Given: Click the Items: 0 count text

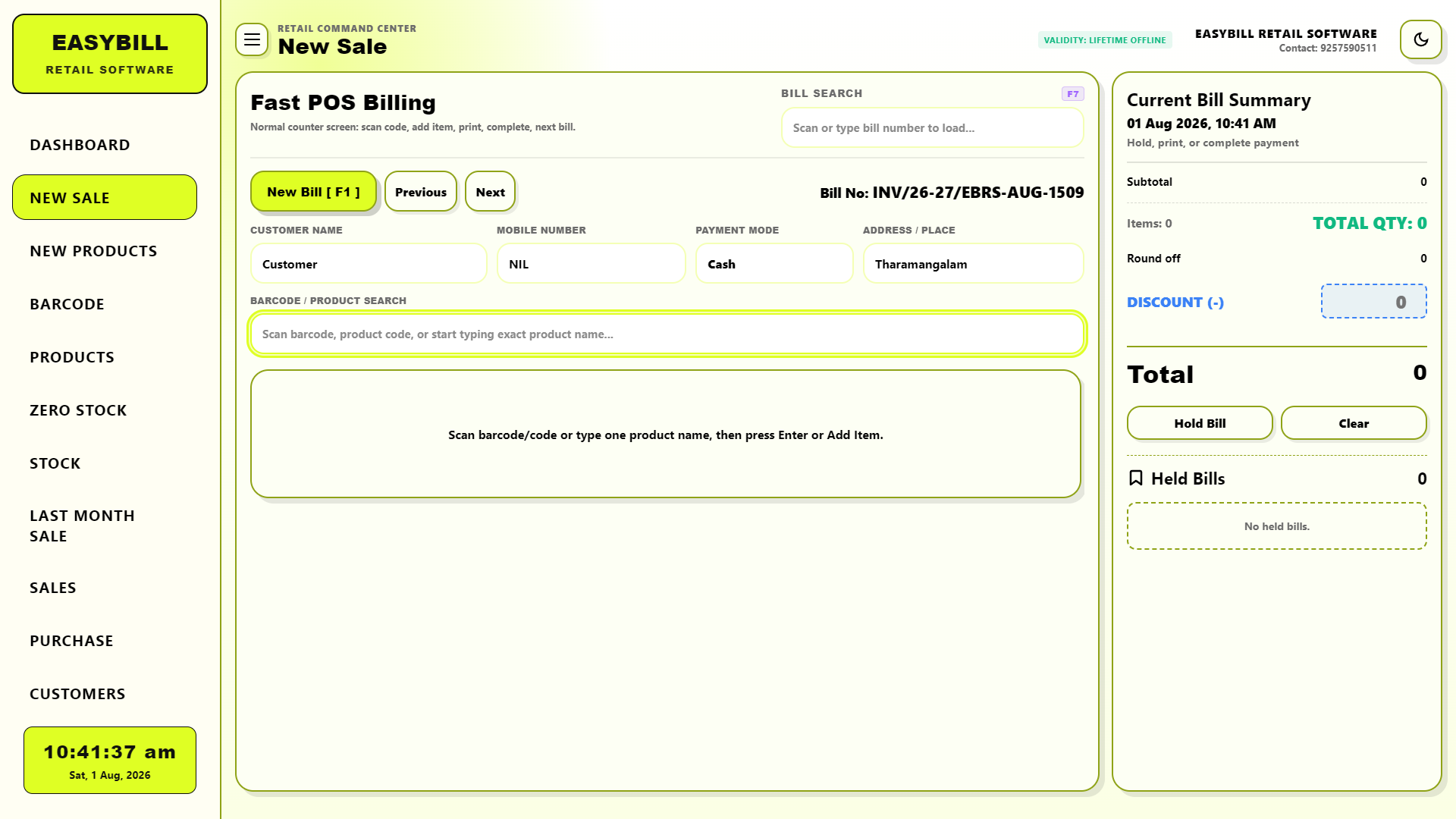Looking at the screenshot, I should point(1149,223).
